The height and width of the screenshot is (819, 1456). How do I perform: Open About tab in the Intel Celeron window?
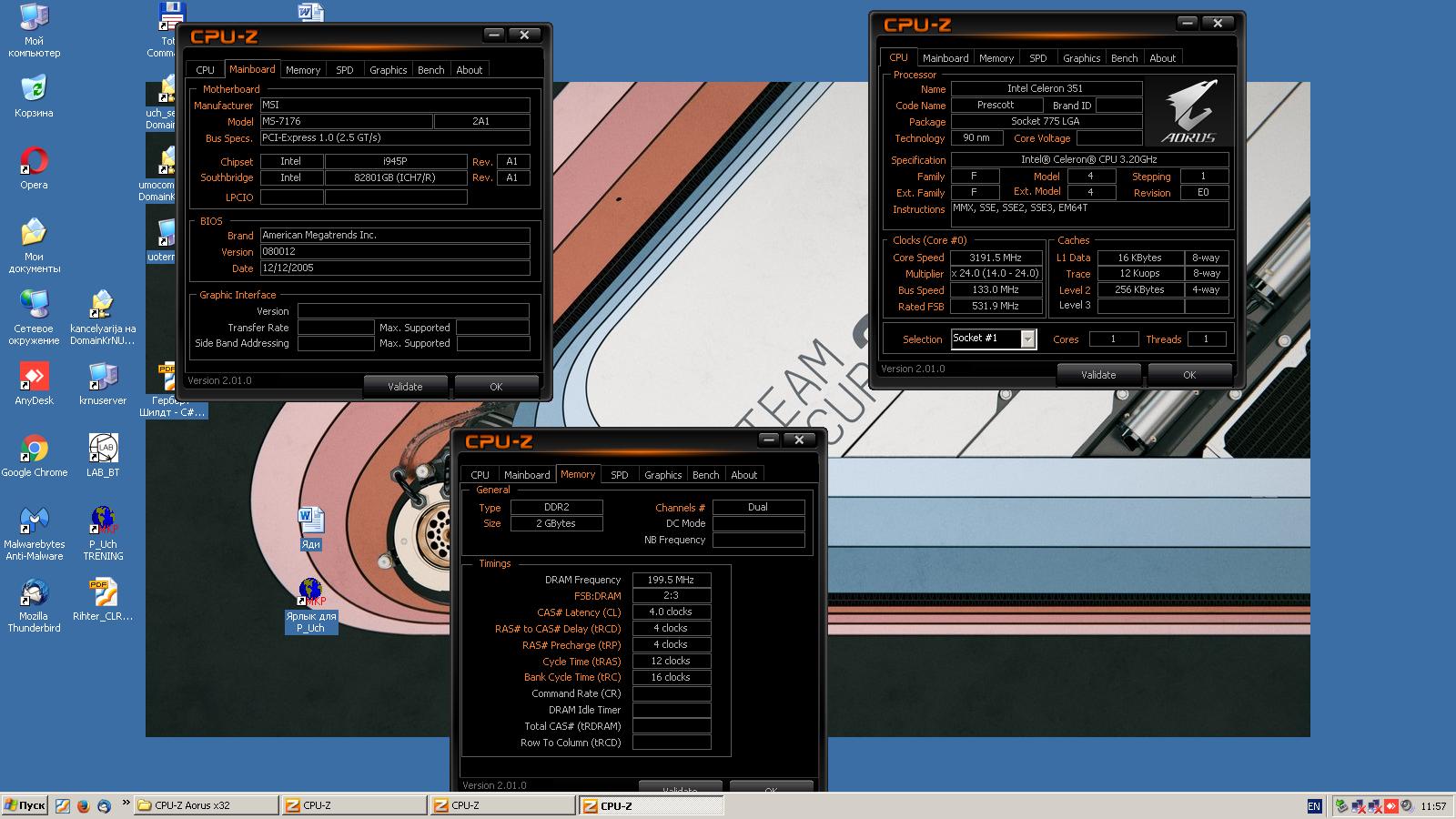(1163, 58)
